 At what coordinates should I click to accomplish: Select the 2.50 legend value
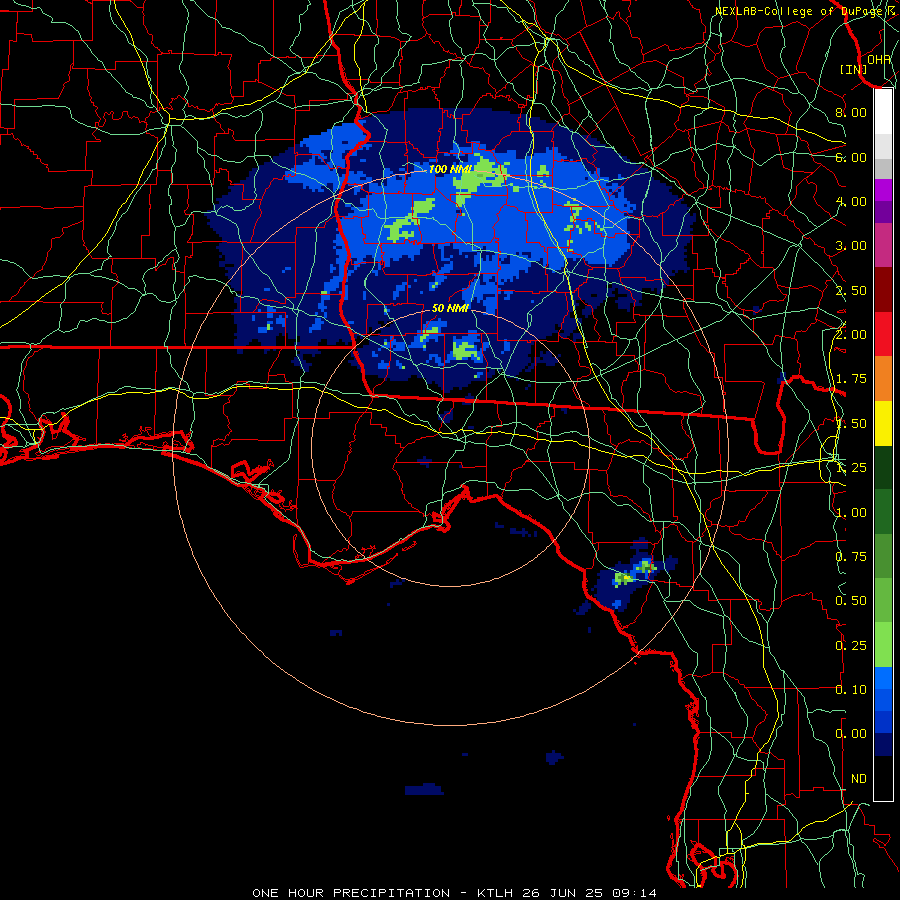point(851,290)
